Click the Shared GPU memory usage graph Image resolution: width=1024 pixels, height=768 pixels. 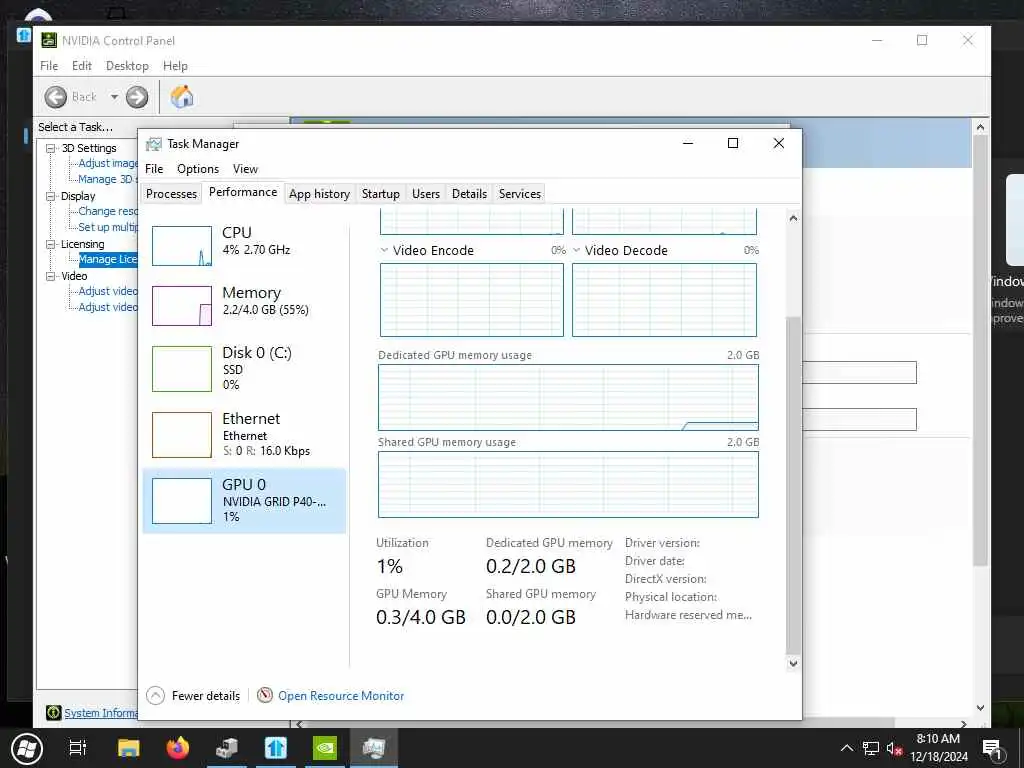click(568, 484)
